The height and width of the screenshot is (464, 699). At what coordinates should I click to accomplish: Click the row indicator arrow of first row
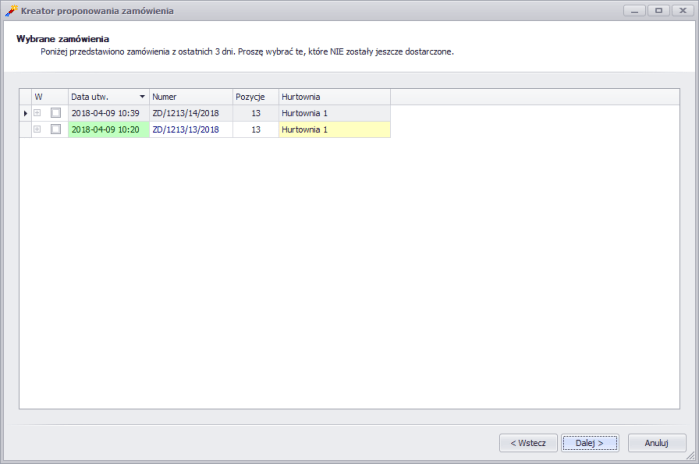tap(25, 113)
